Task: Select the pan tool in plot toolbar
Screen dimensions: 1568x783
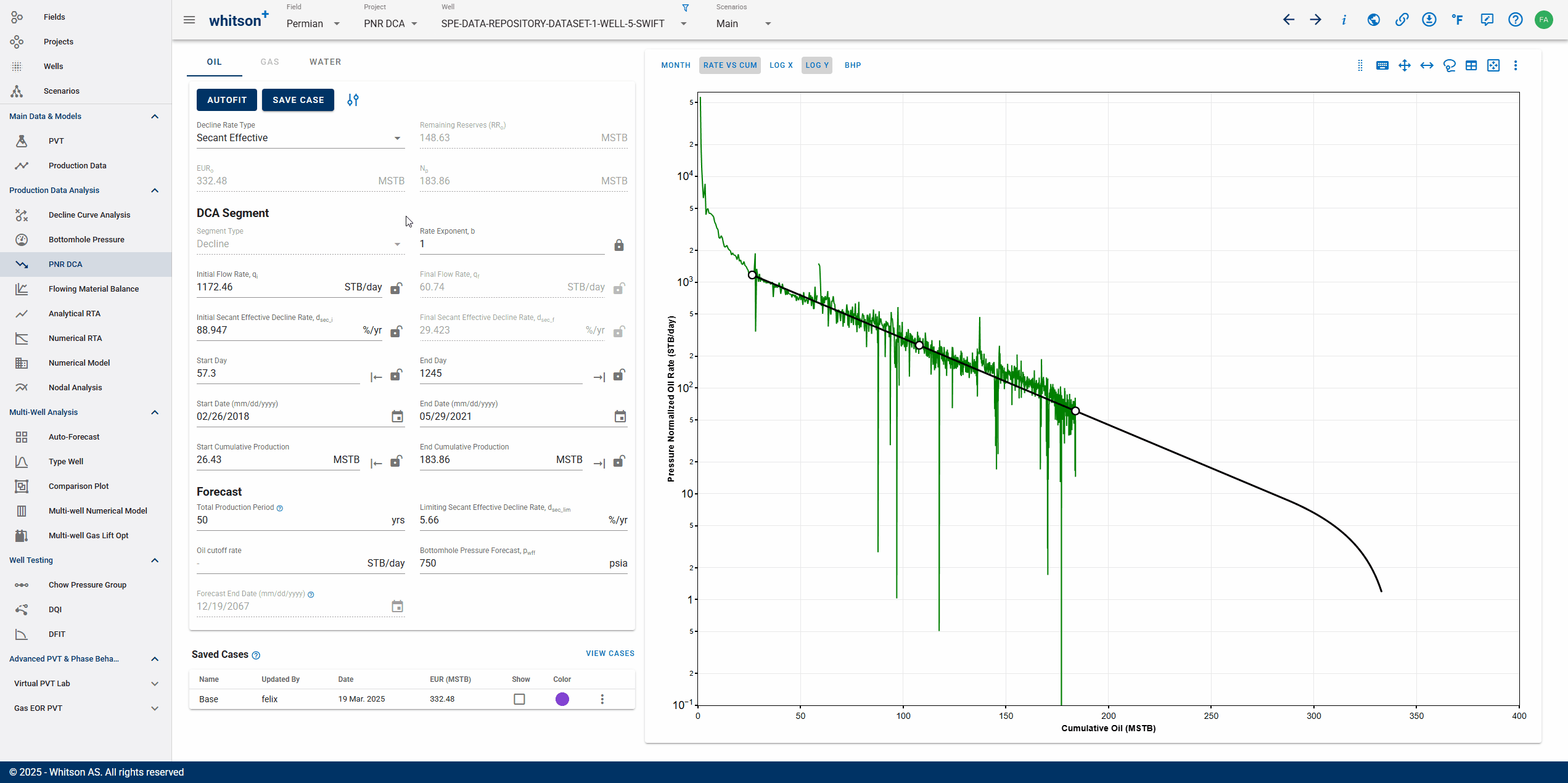Action: [x=1404, y=65]
